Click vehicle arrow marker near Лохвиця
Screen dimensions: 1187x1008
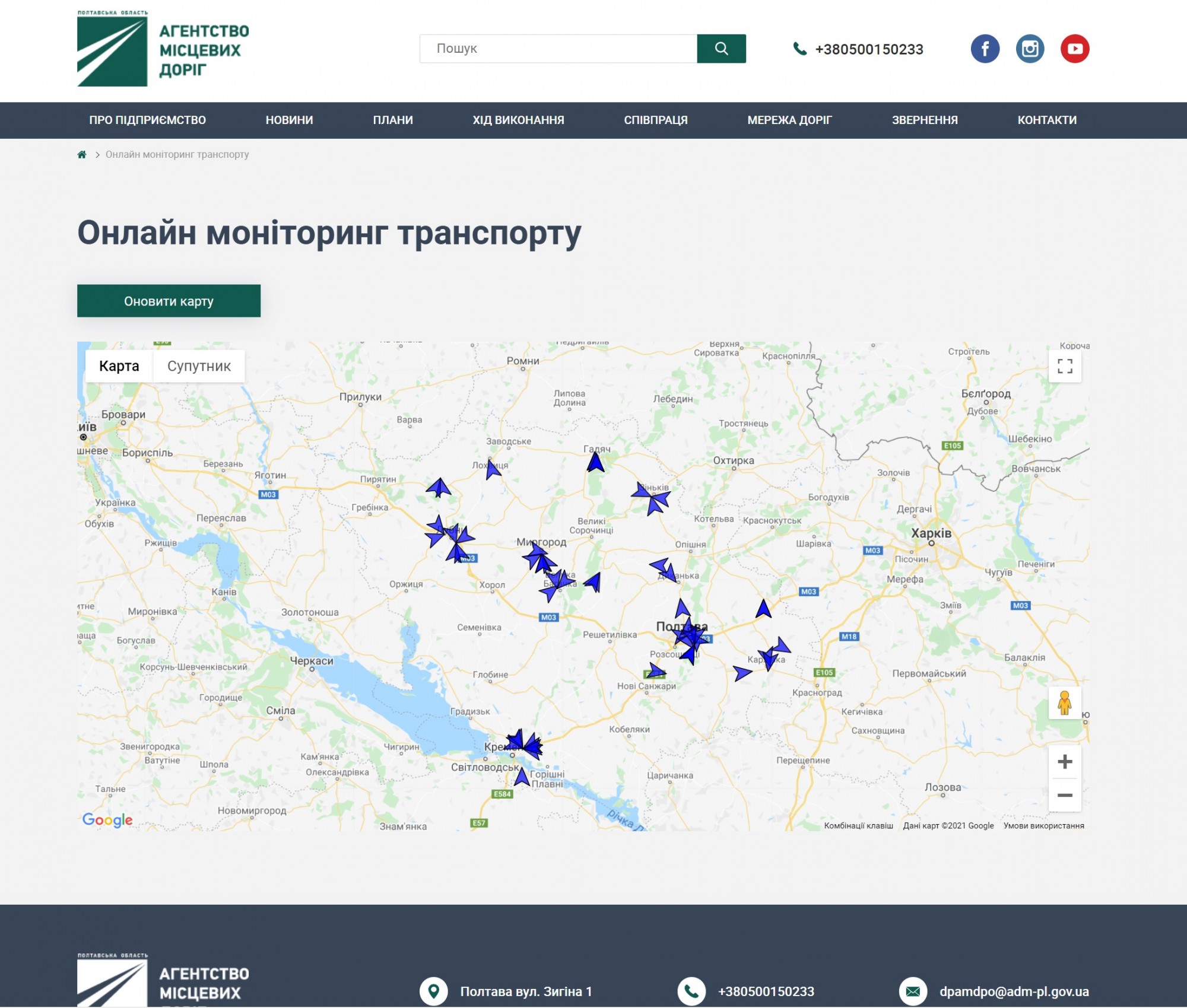click(492, 470)
